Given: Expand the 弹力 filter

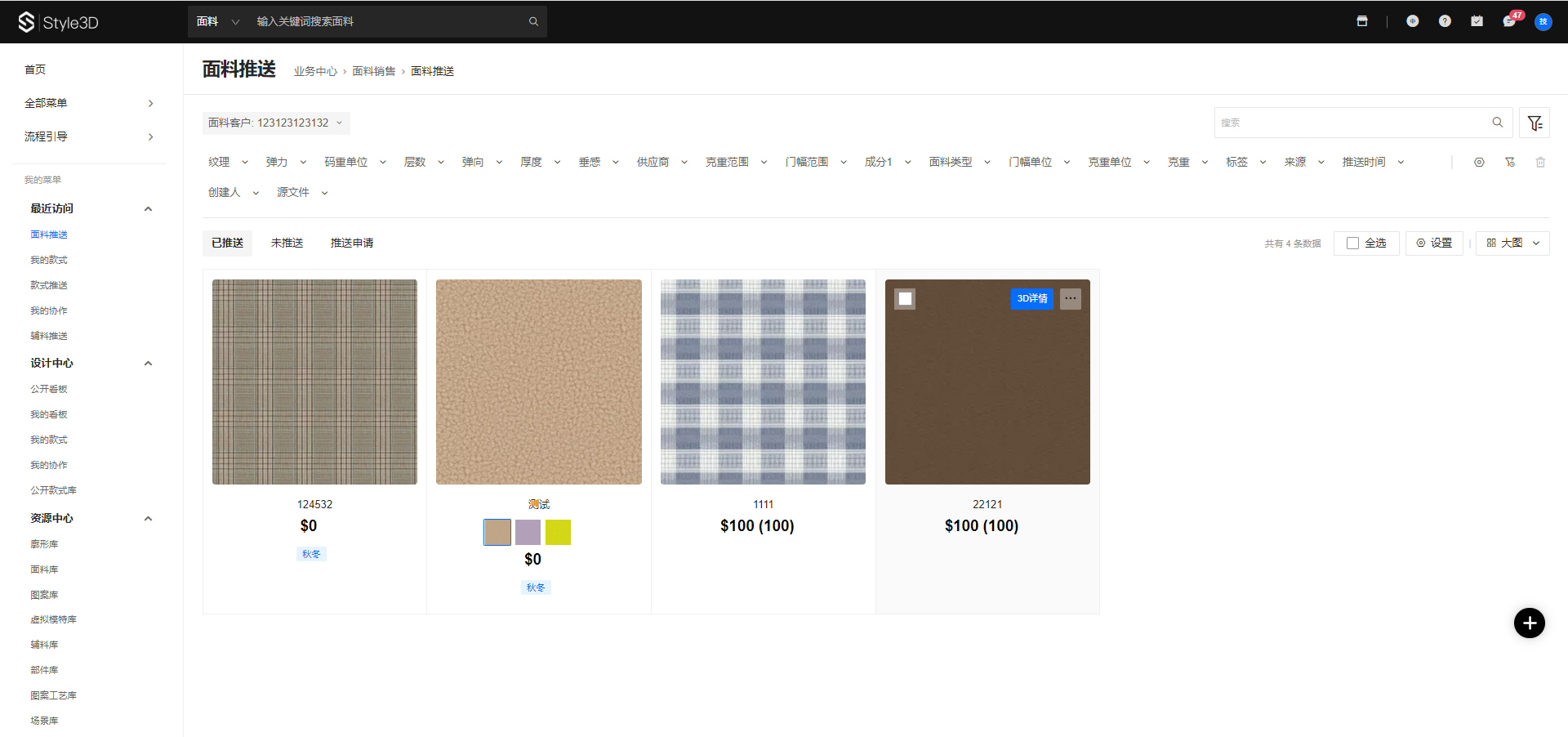Looking at the screenshot, I should point(286,163).
